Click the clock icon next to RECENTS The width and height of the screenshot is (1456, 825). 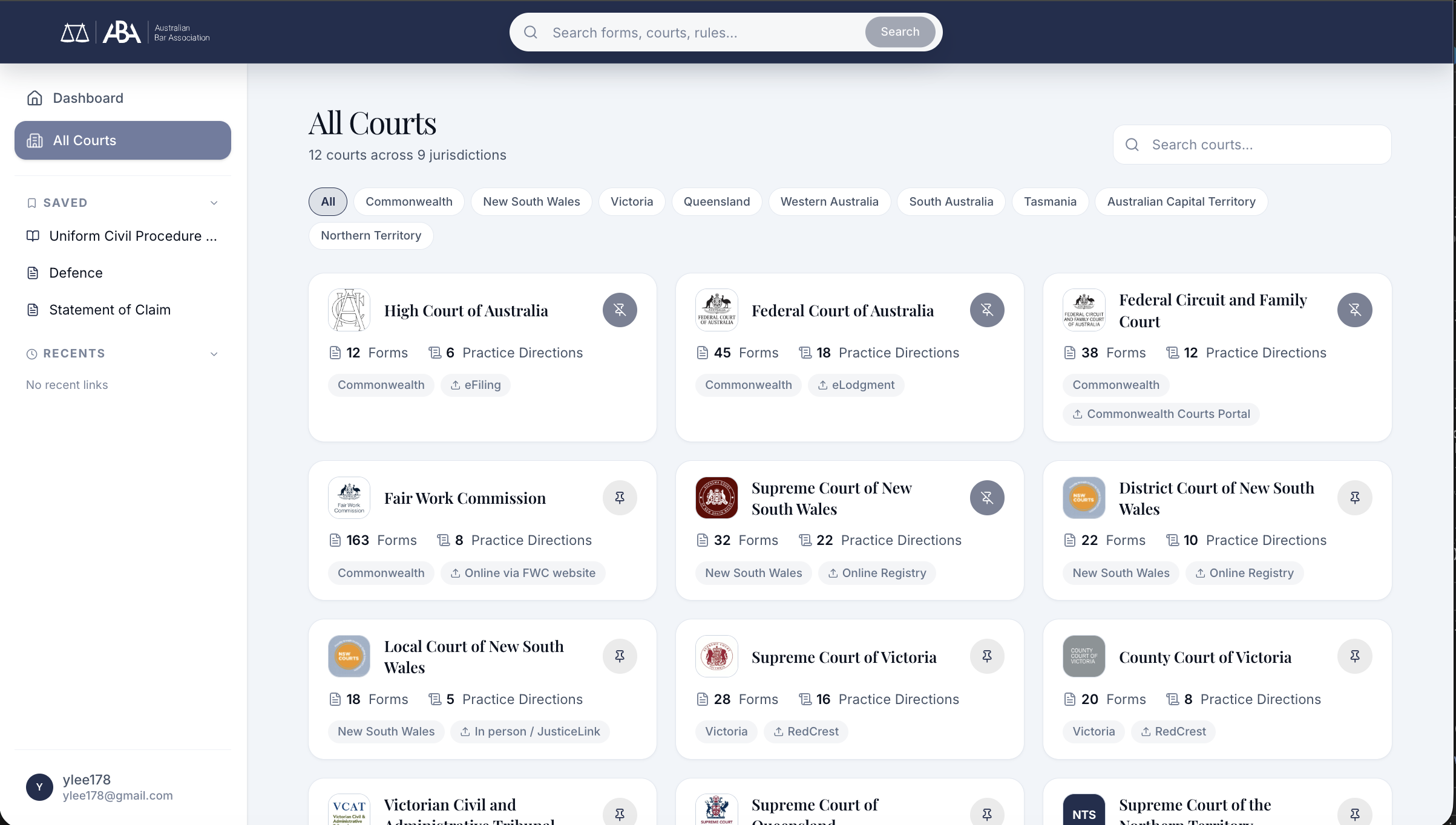[x=31, y=353]
